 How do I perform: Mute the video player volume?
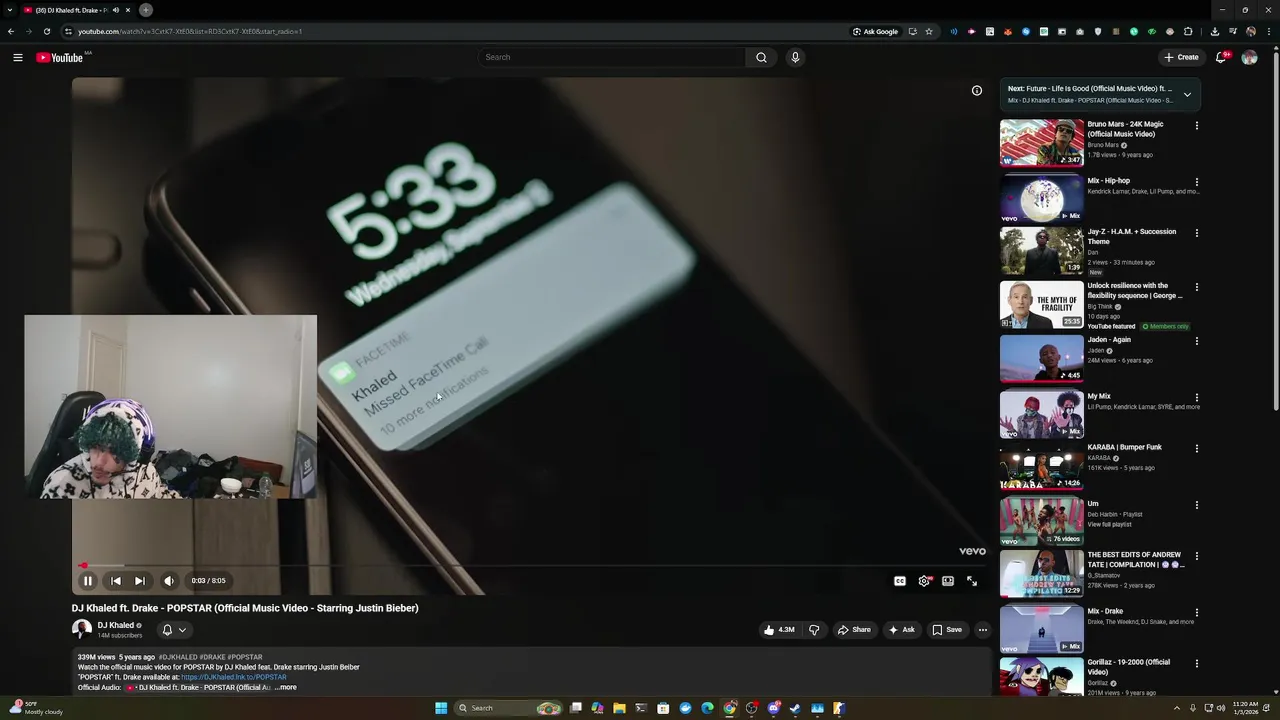coord(168,580)
